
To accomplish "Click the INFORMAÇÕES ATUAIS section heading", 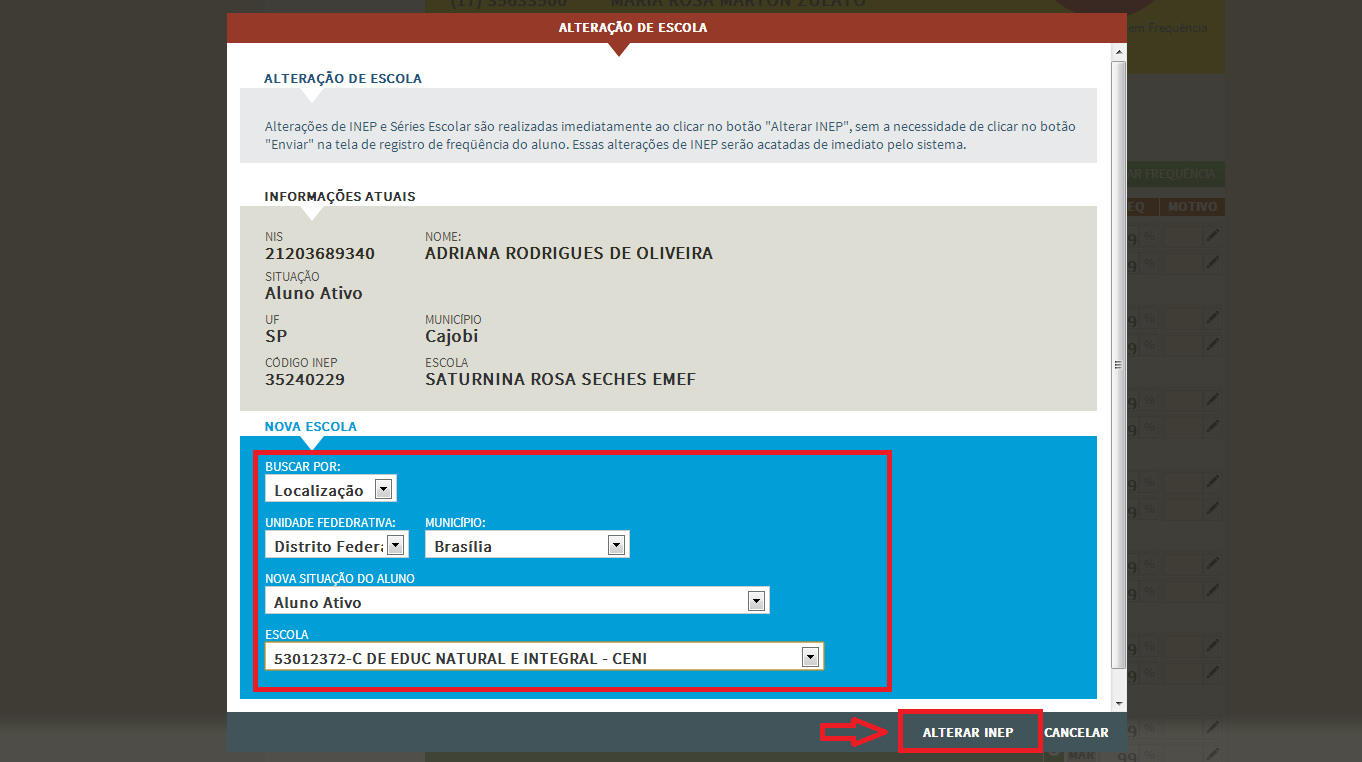I will click(340, 196).
